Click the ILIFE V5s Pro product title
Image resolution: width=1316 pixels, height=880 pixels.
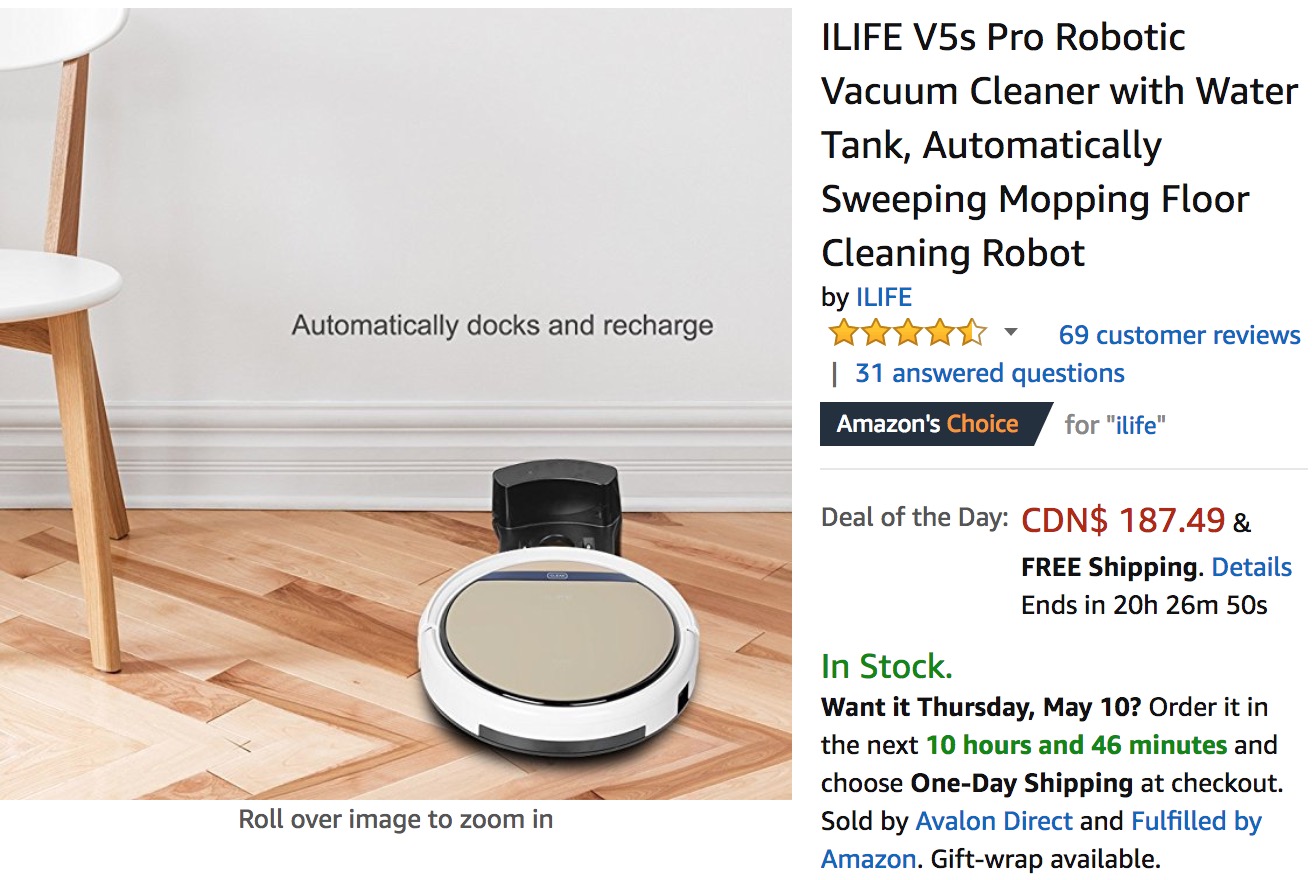coord(1059,145)
